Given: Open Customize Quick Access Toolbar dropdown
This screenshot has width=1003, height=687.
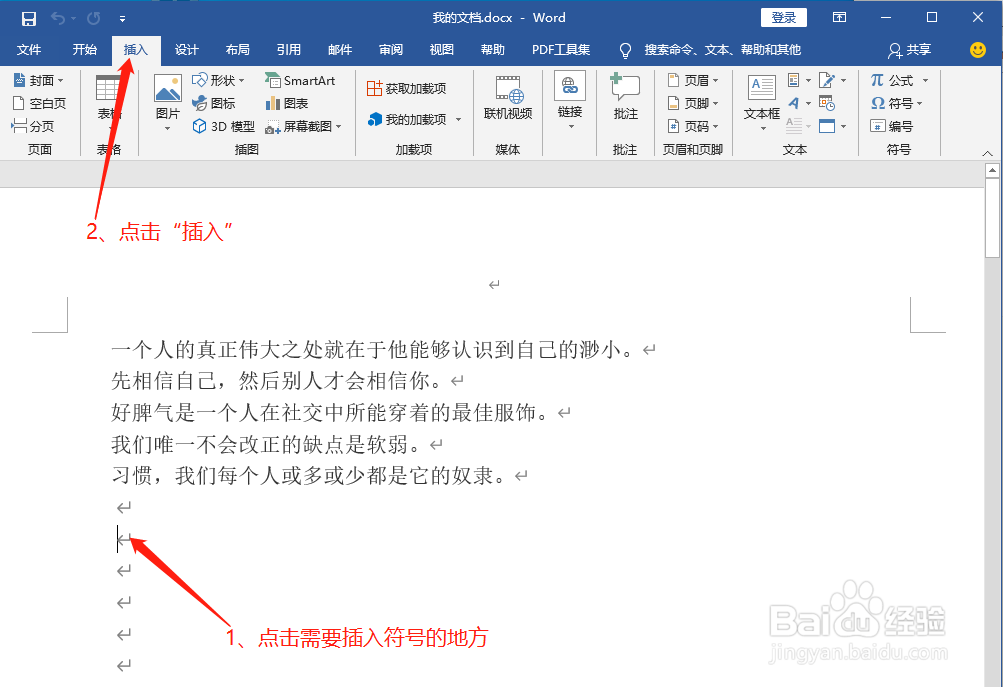Looking at the screenshot, I should click(x=122, y=19).
